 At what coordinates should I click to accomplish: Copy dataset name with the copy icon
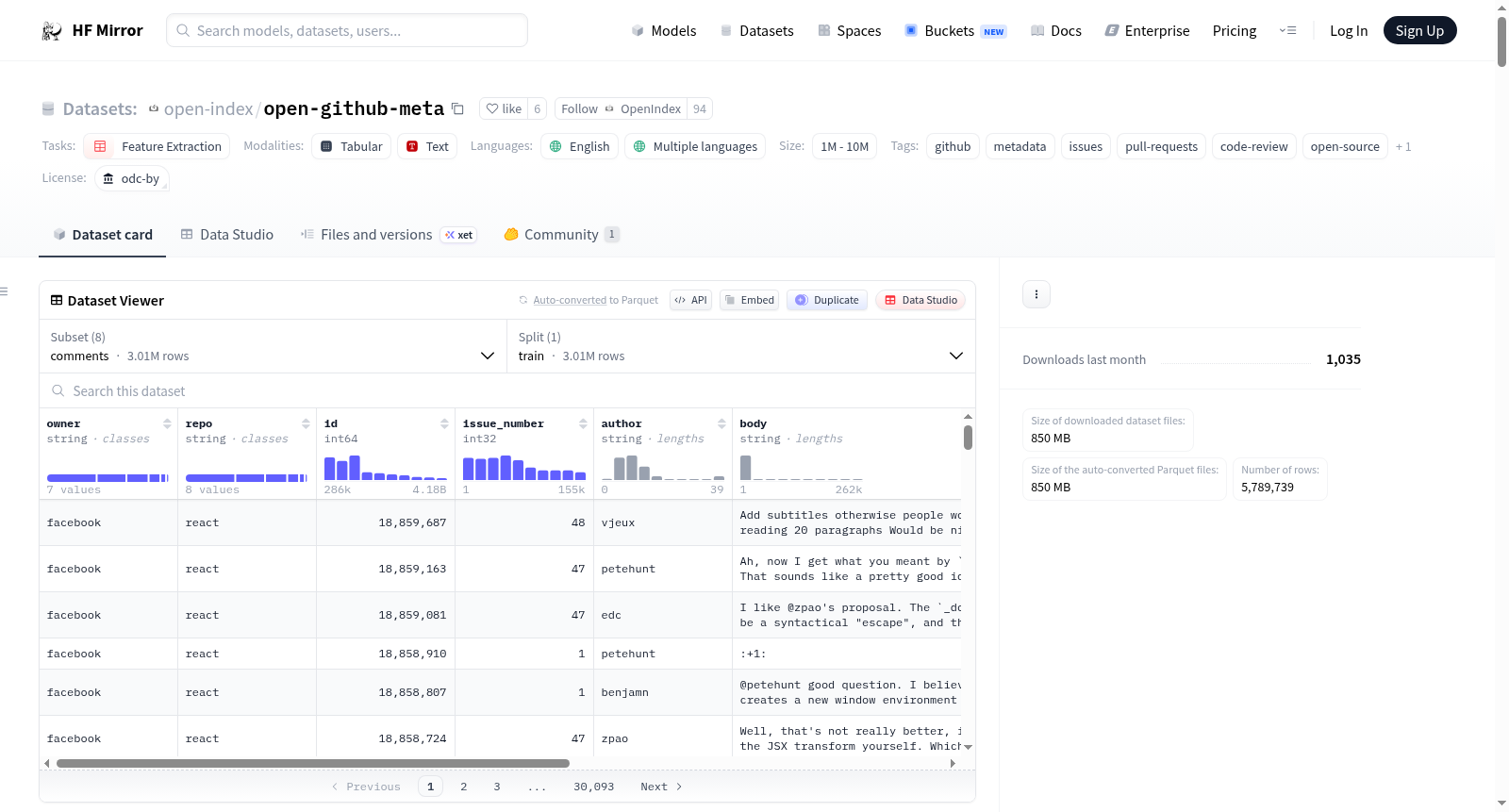[x=457, y=108]
